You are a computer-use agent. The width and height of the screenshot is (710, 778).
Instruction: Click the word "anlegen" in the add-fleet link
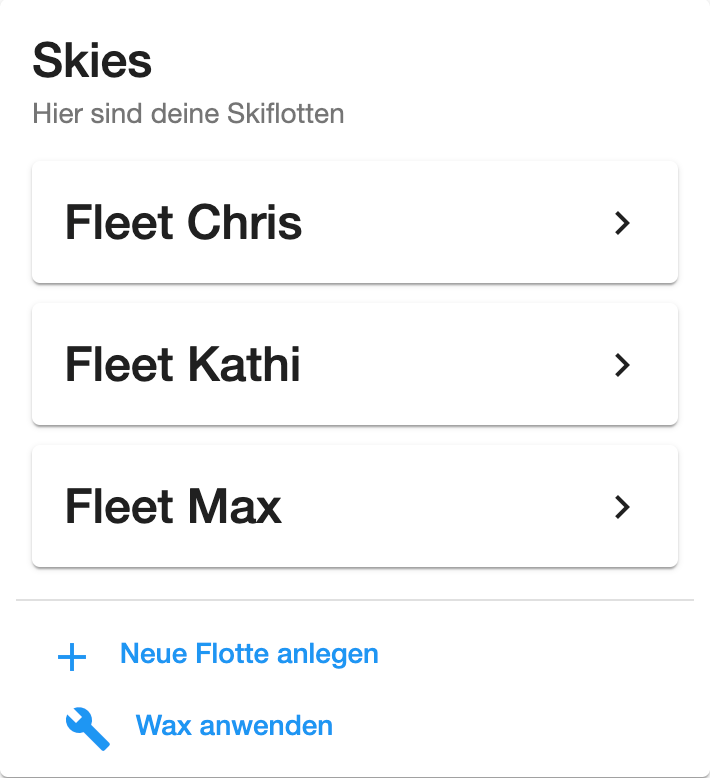pyautogui.click(x=335, y=654)
